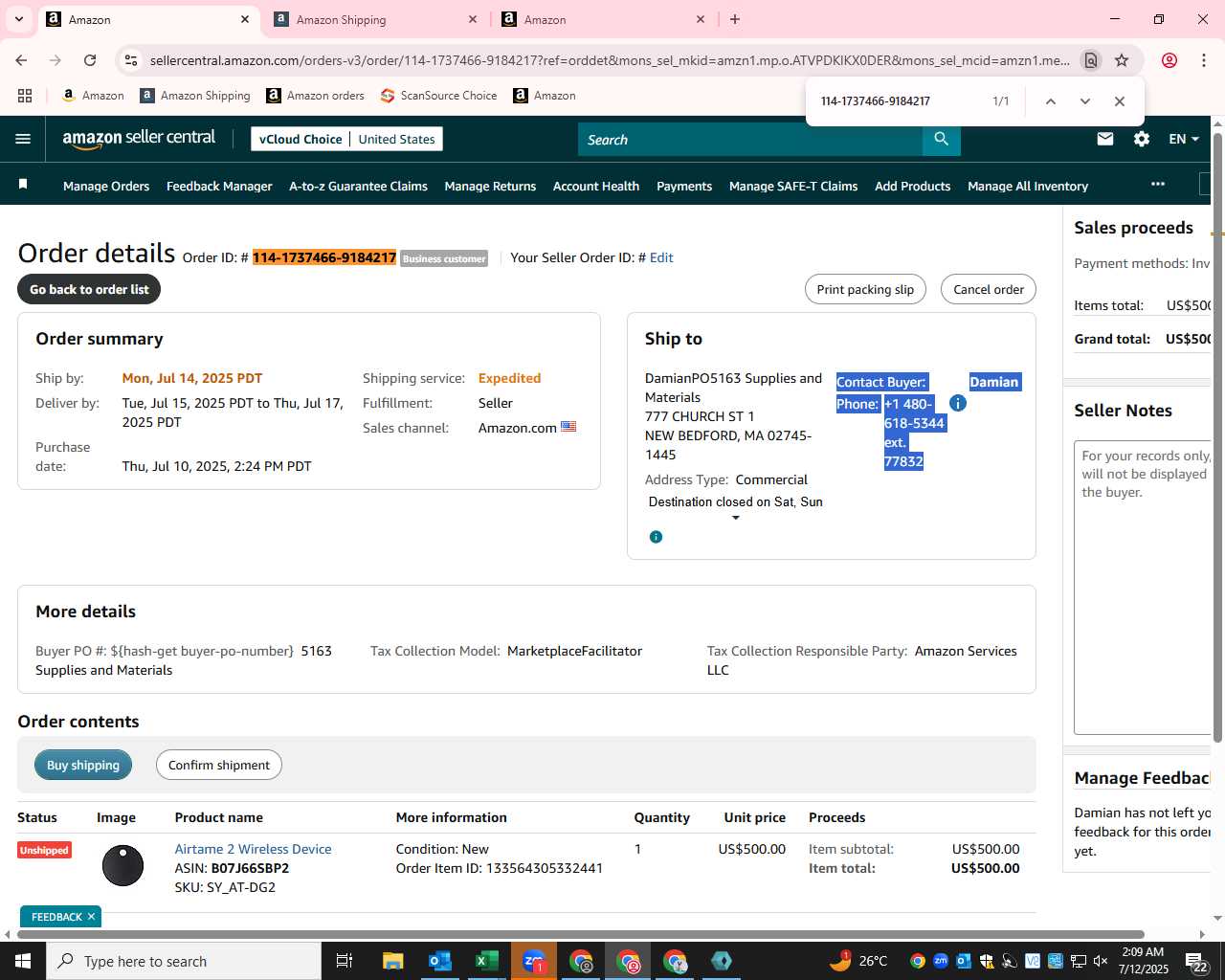This screenshot has width=1225, height=980.
Task: Open Feedback Manager menu item
Action: (x=219, y=186)
